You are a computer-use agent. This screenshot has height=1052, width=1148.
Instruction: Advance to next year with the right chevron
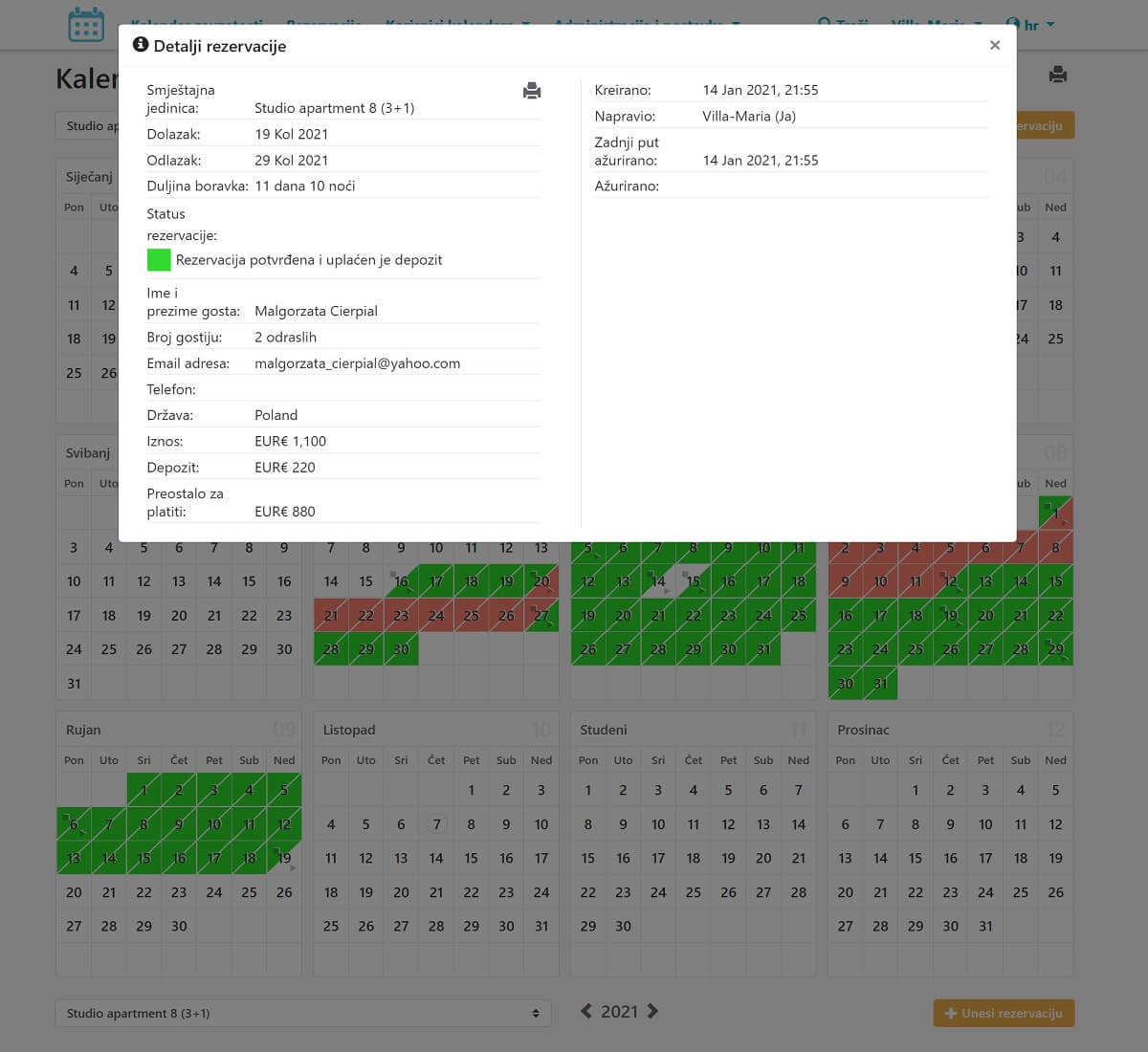[653, 1011]
